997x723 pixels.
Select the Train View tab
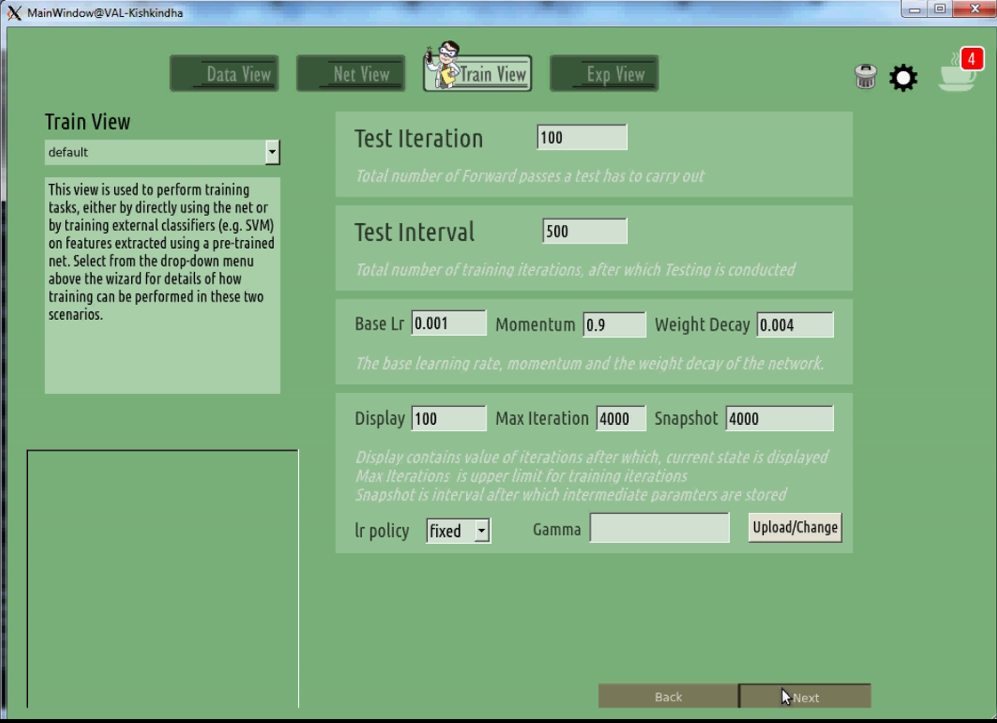click(x=478, y=74)
